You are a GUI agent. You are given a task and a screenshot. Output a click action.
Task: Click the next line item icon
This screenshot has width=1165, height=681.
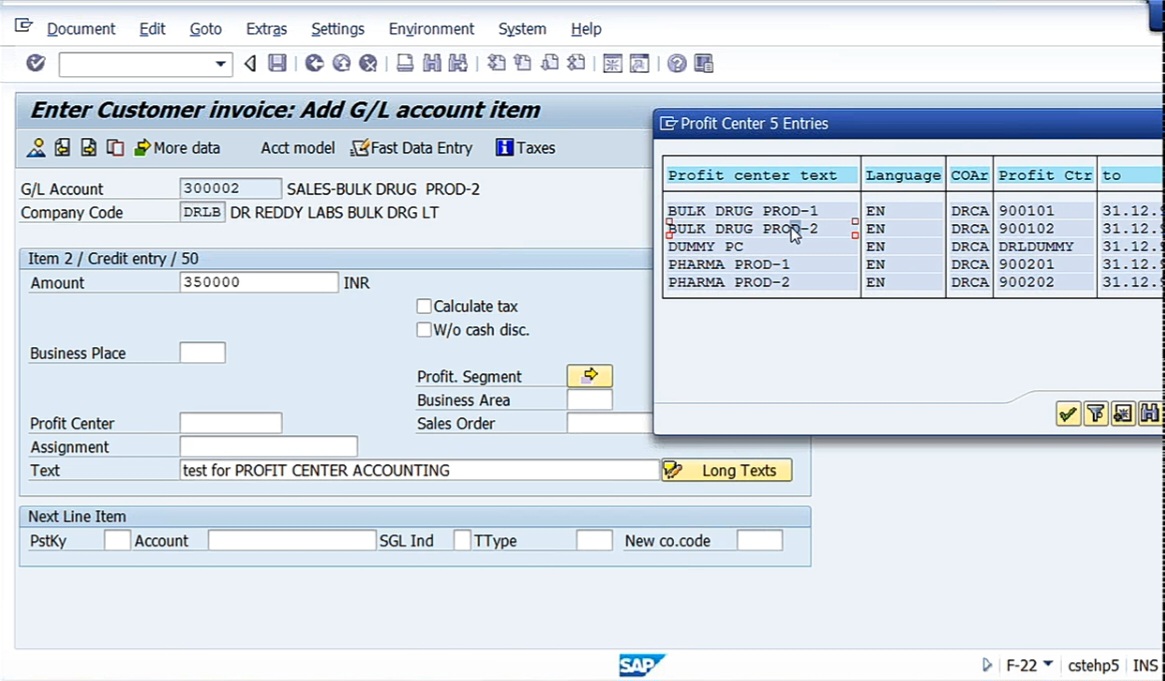[88, 148]
